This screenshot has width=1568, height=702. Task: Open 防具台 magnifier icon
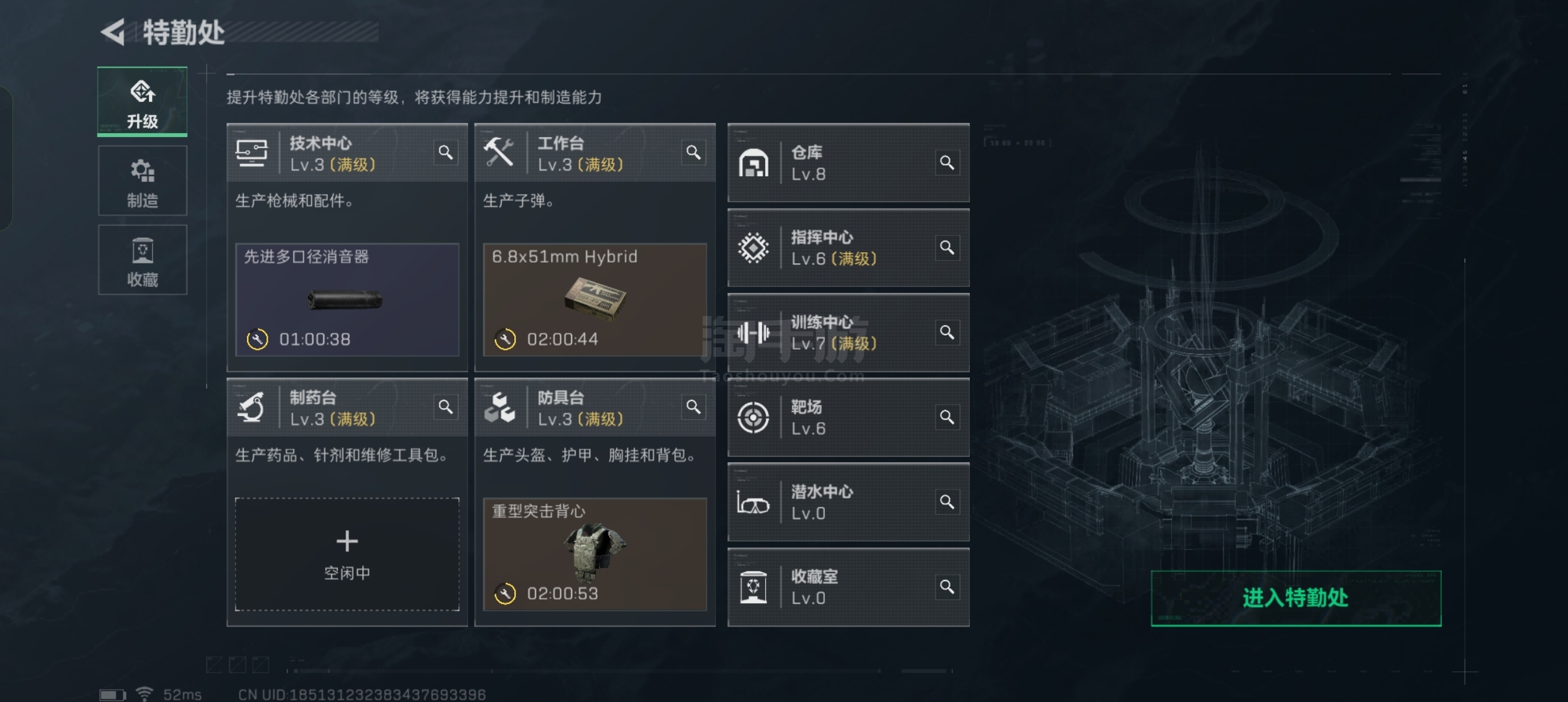point(694,407)
